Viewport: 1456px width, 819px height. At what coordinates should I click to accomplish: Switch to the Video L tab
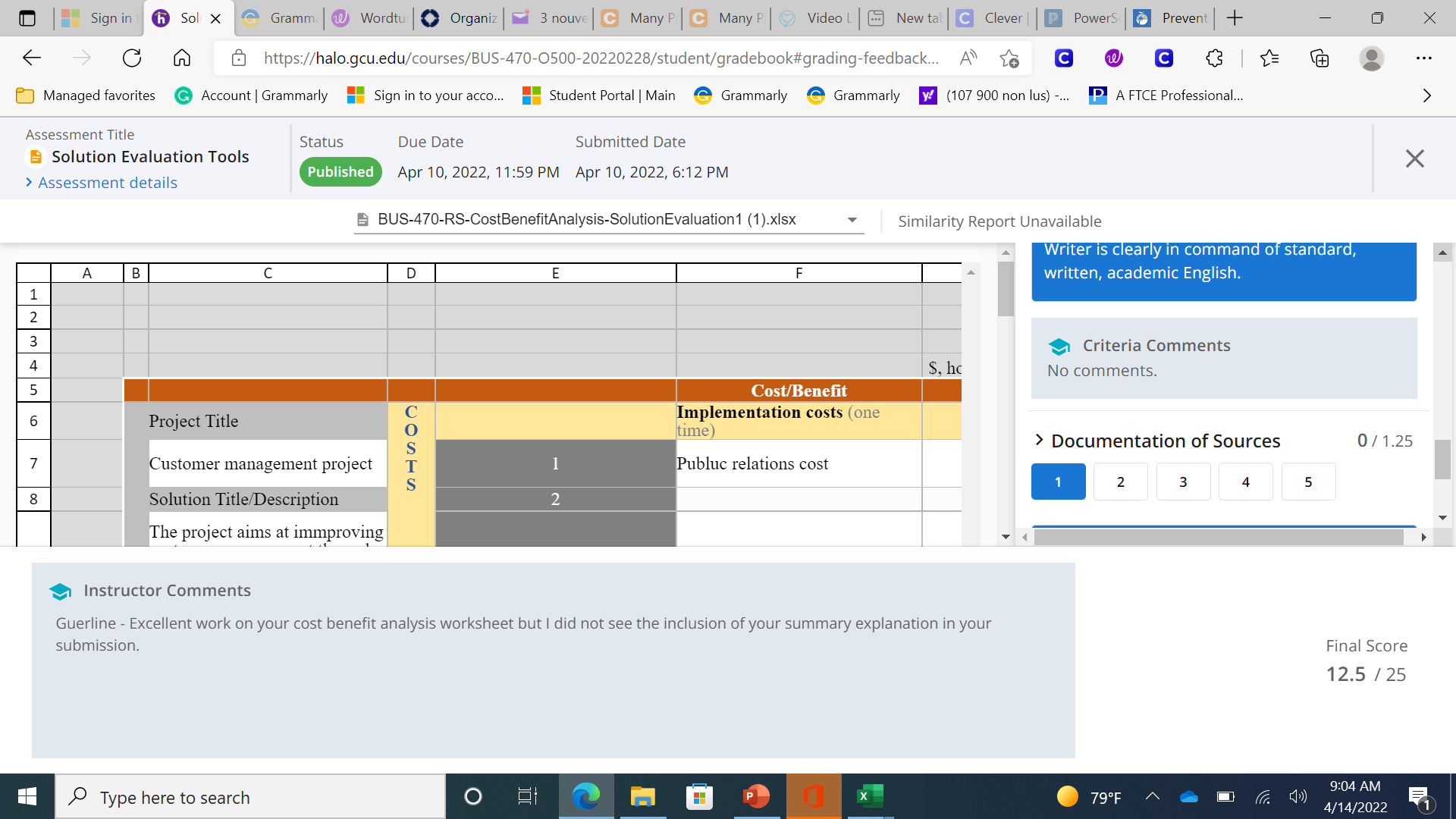(815, 17)
